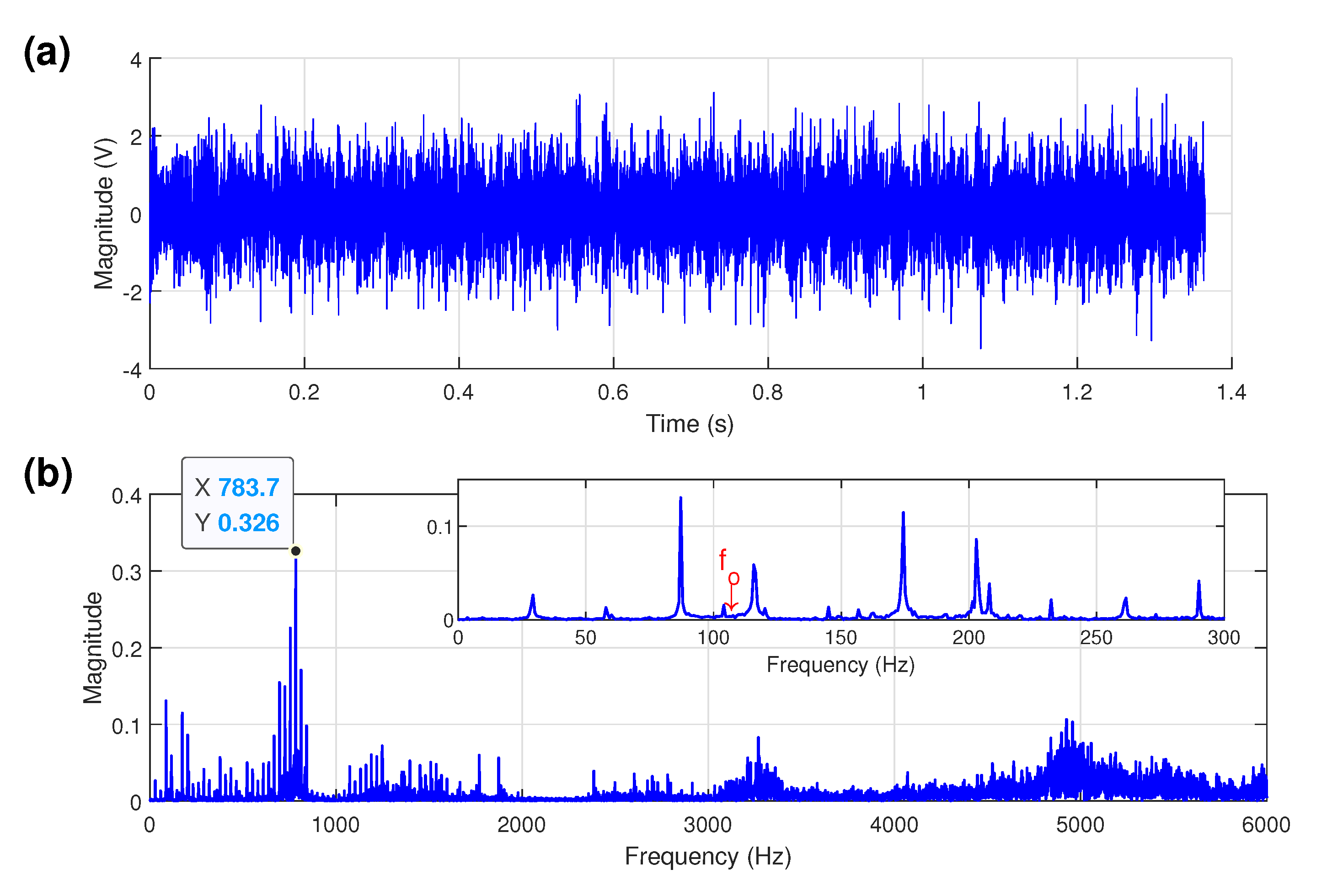Click the 3000 tick label on bottom axis
The width and height of the screenshot is (1327, 896).
click(x=707, y=825)
